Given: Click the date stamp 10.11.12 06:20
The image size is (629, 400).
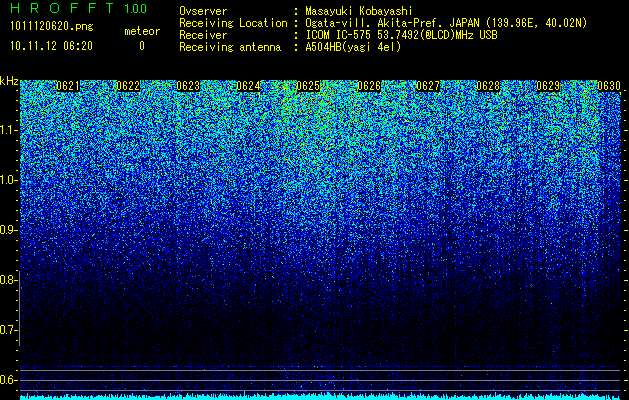Looking at the screenshot, I should 51,46.
